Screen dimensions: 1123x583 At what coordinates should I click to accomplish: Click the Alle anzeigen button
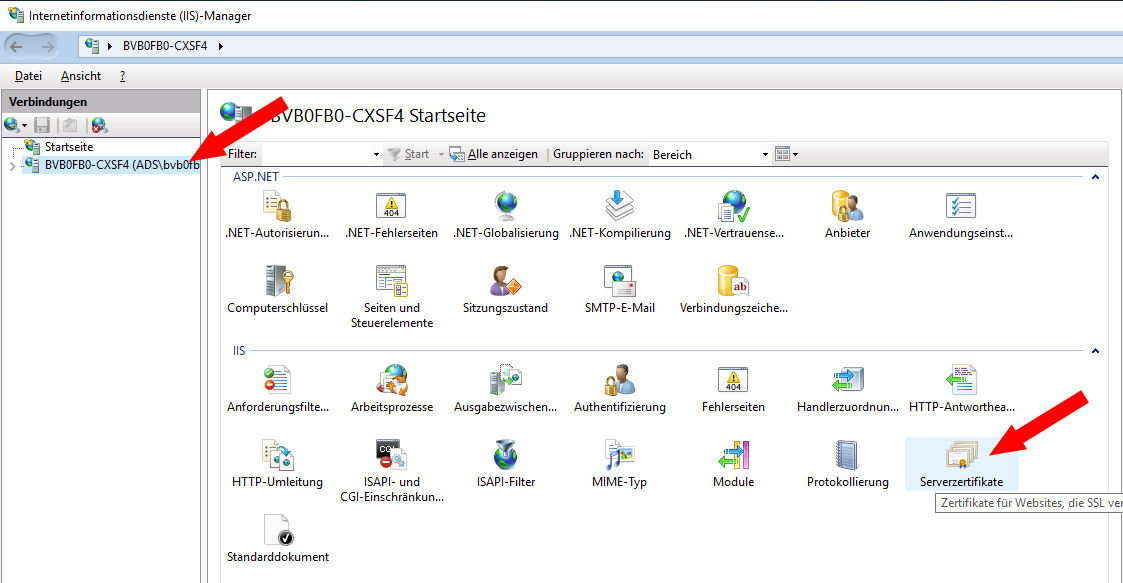pyautogui.click(x=494, y=154)
